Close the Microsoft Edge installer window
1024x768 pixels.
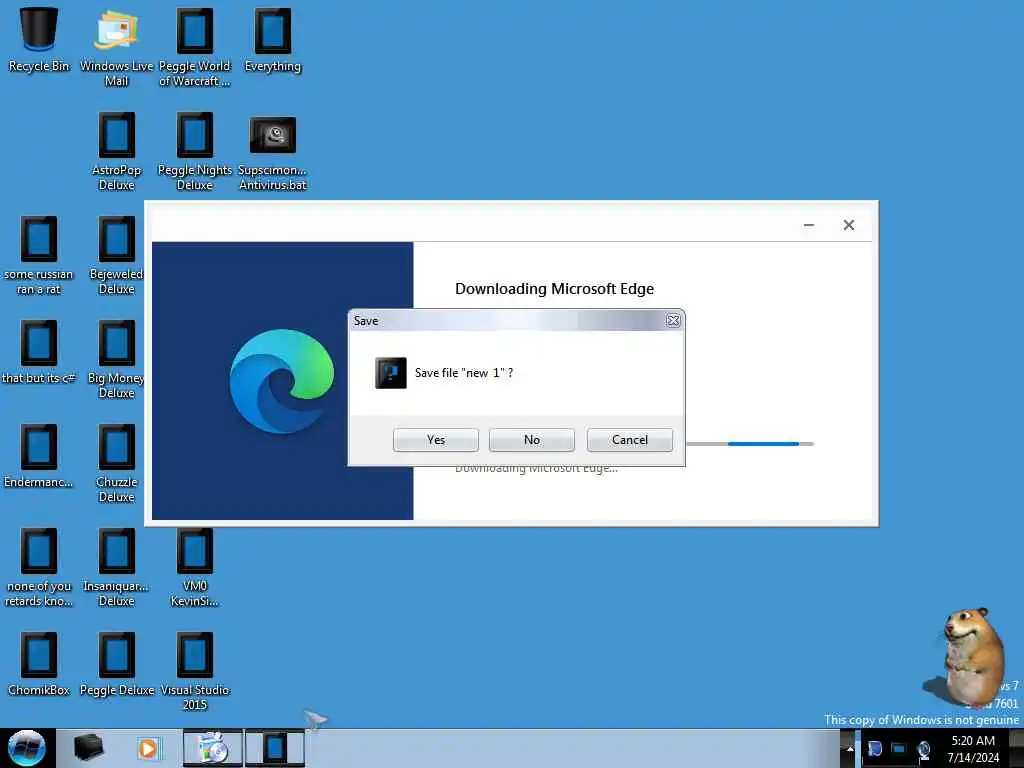(848, 225)
